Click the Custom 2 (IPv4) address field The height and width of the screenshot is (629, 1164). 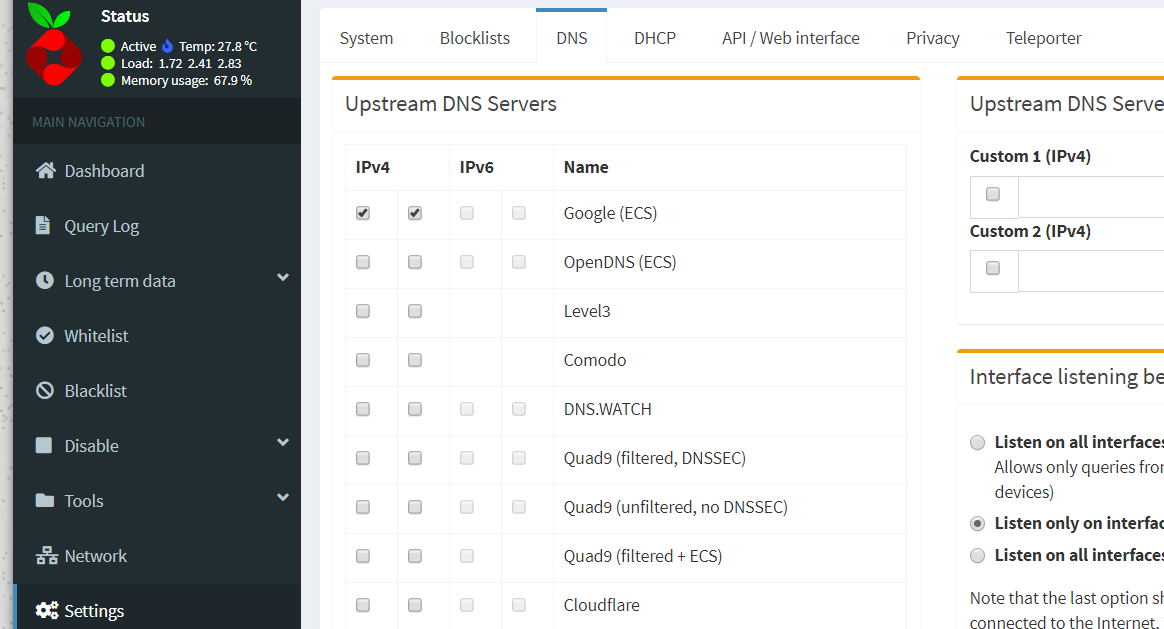click(x=1090, y=271)
